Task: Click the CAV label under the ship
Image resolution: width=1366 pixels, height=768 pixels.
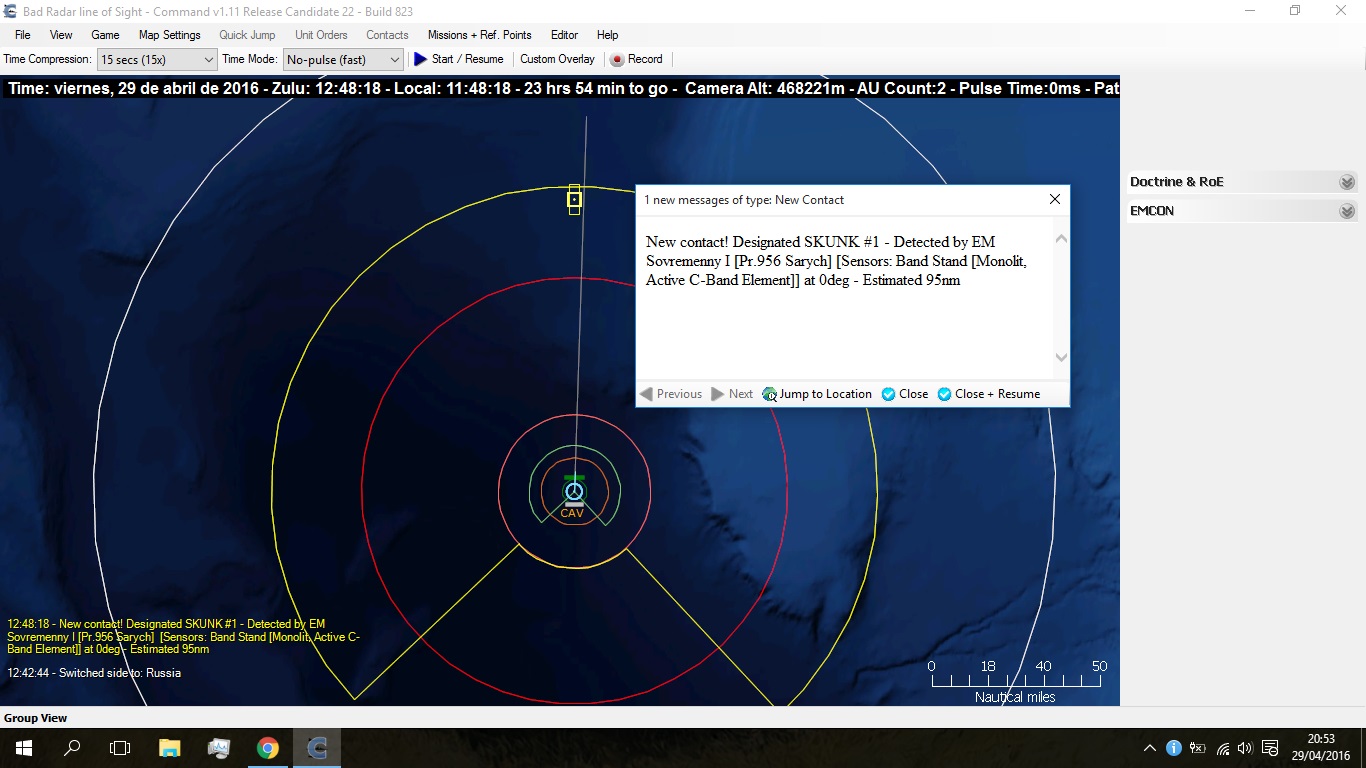Action: 572,514
